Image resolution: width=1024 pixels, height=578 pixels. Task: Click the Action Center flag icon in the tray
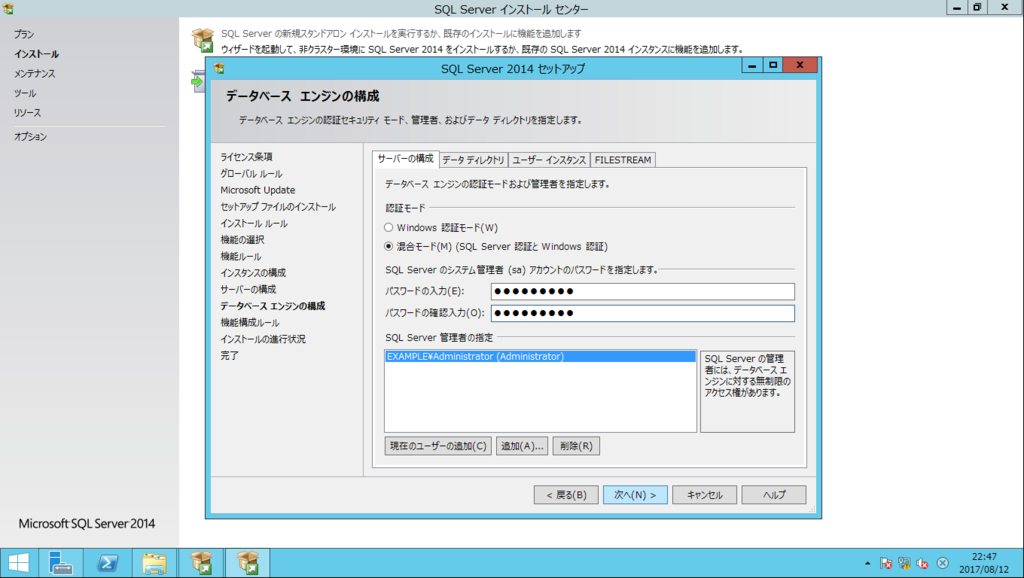point(886,563)
